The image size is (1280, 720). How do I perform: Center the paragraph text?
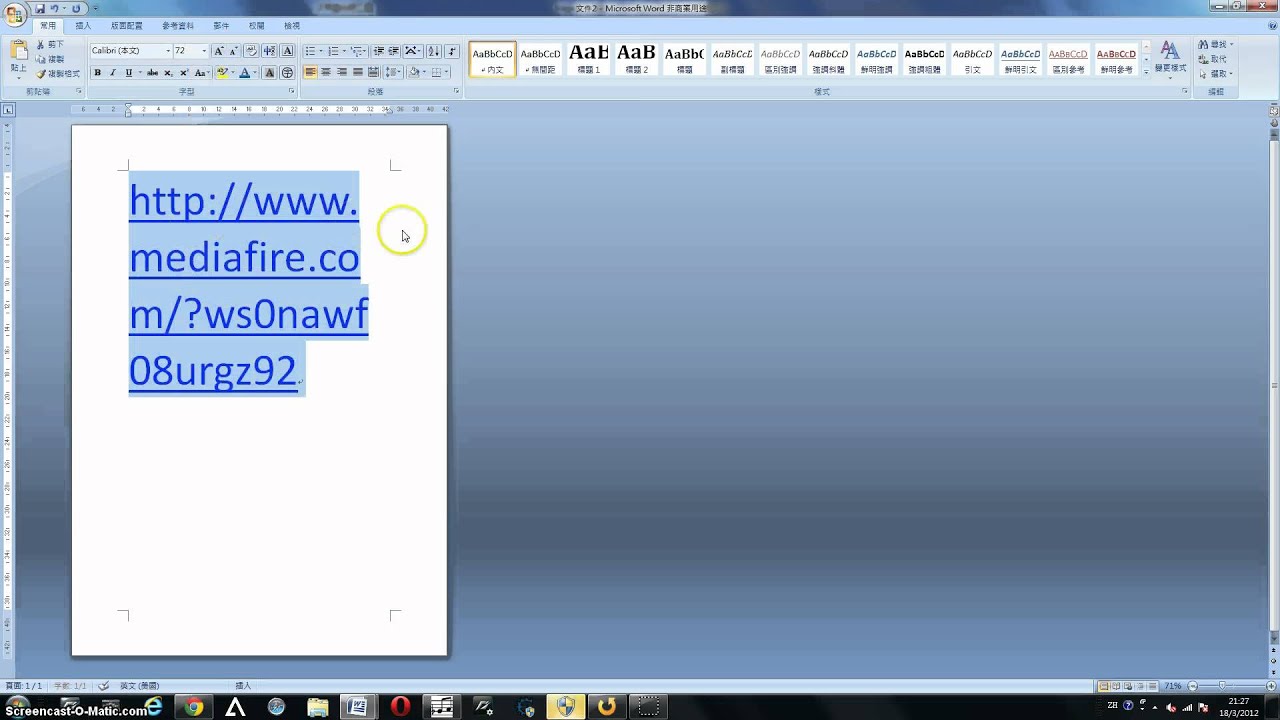pyautogui.click(x=326, y=73)
